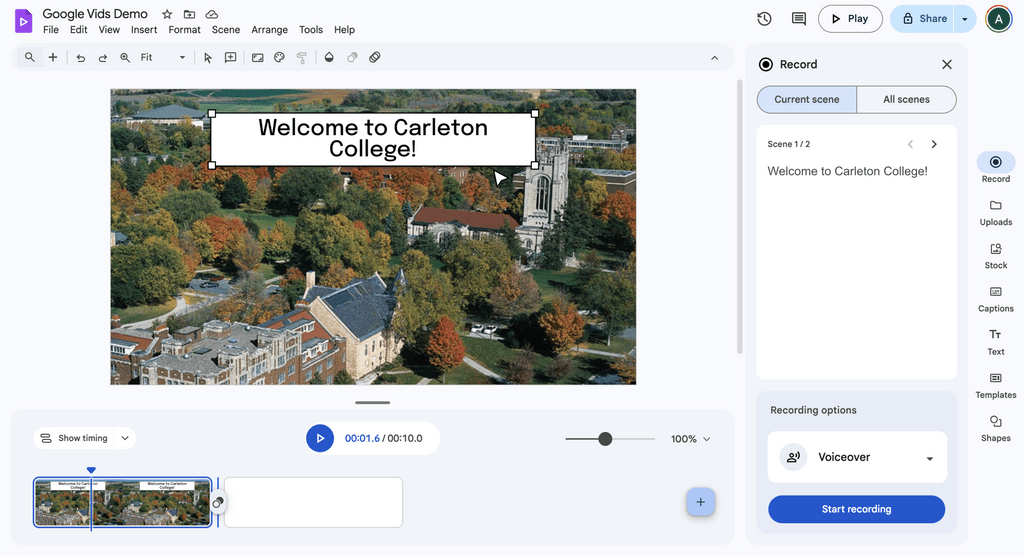Check cloud save status icon
The image size is (1024, 556).
[212, 14]
